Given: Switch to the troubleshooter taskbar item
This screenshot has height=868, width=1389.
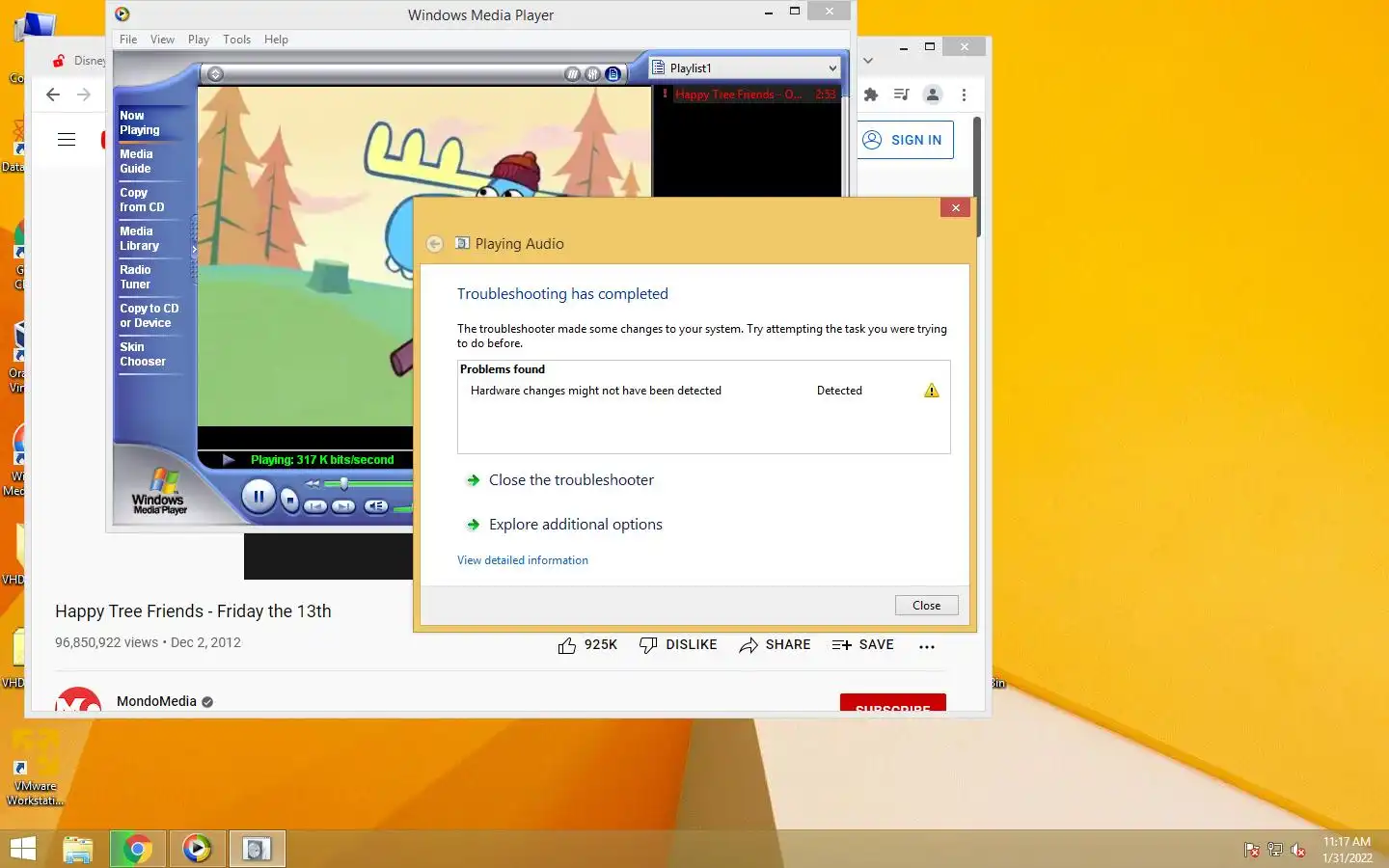Looking at the screenshot, I should tap(257, 849).
